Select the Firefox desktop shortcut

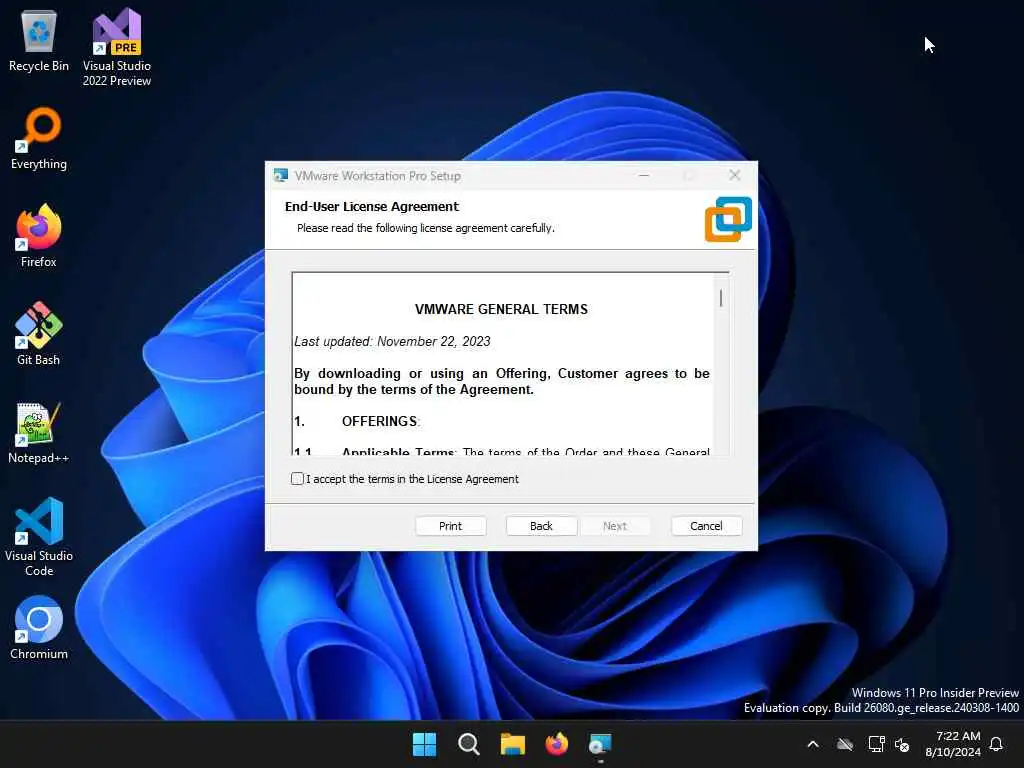point(39,236)
